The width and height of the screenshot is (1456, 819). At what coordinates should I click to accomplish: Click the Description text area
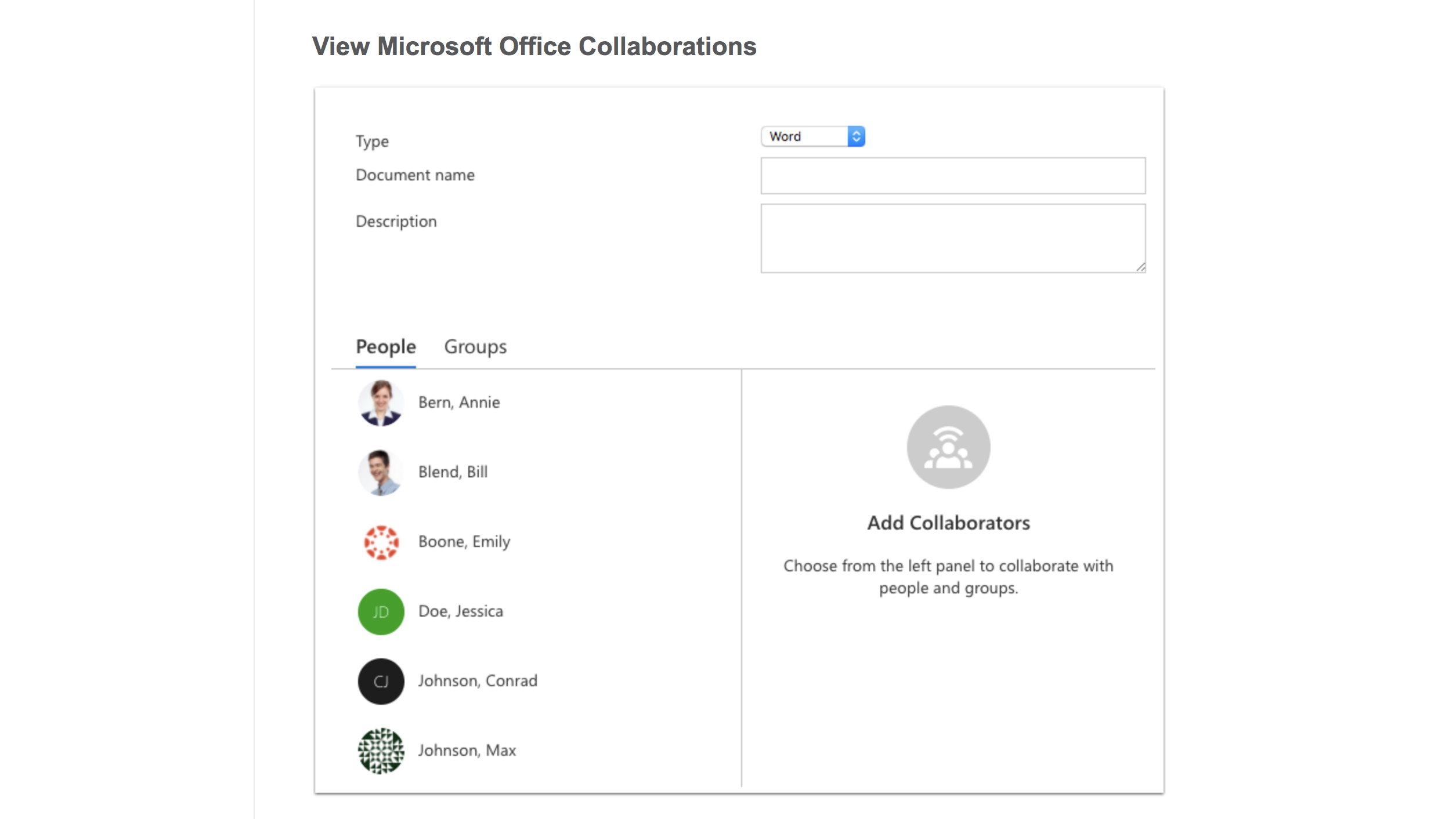pos(953,238)
